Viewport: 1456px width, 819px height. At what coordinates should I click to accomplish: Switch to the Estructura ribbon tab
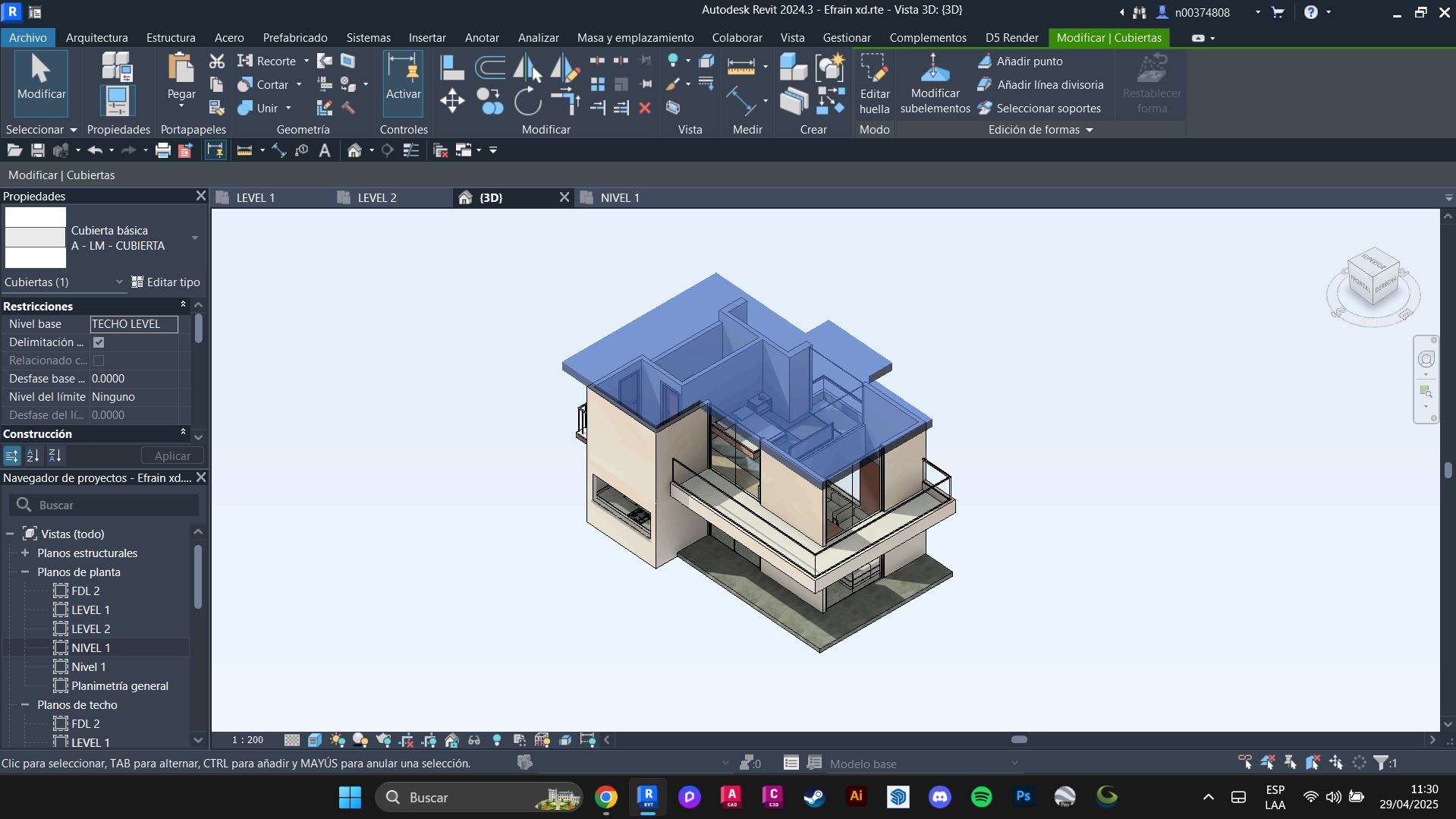[171, 37]
